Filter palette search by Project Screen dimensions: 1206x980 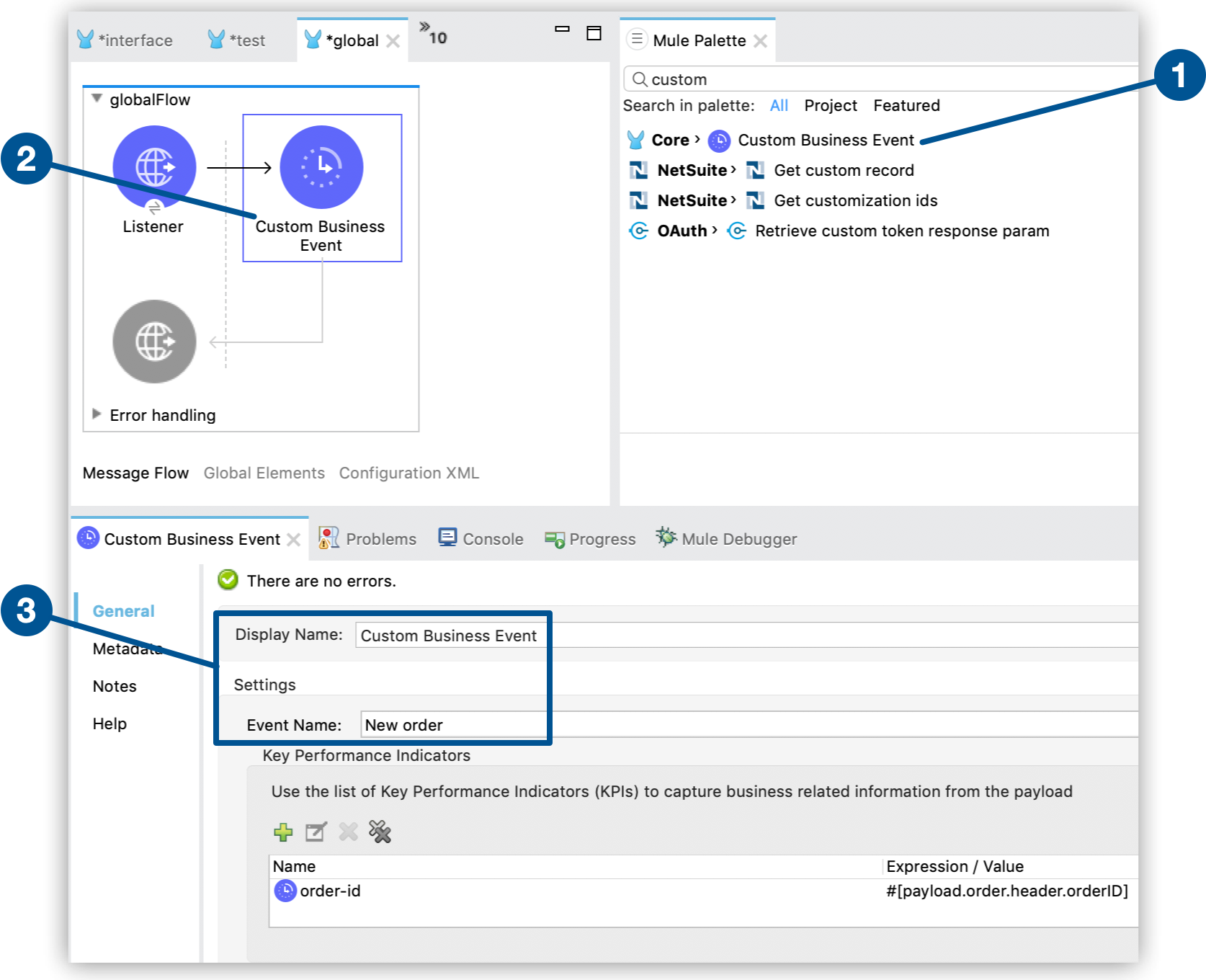830,106
